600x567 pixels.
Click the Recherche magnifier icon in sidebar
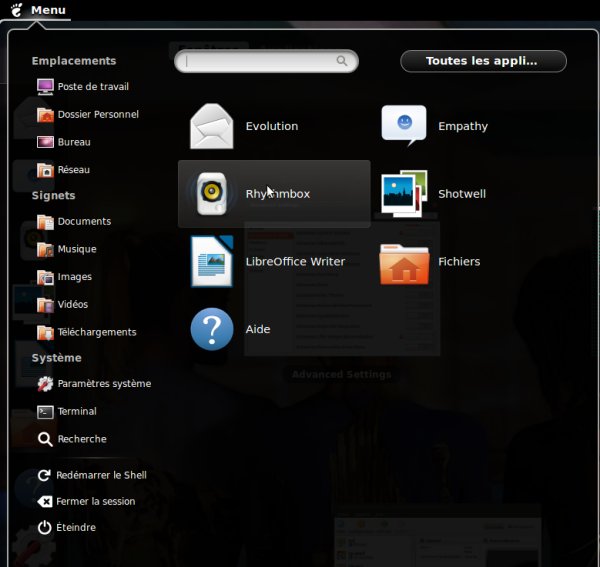pyautogui.click(x=45, y=439)
